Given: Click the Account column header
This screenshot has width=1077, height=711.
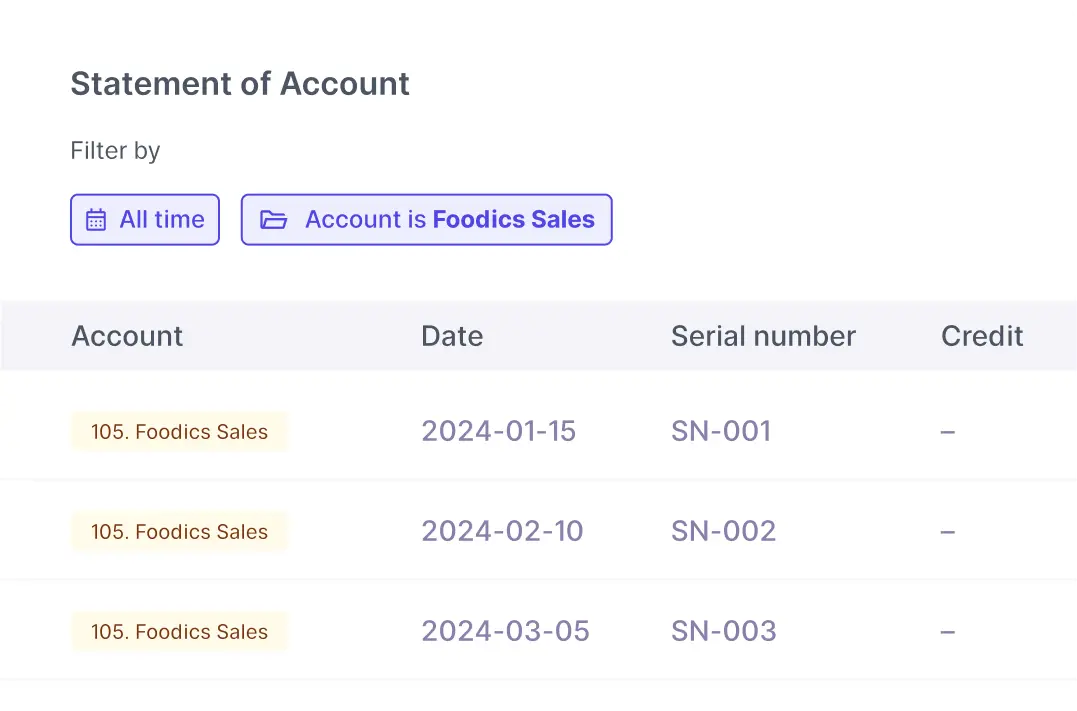Looking at the screenshot, I should coord(127,336).
